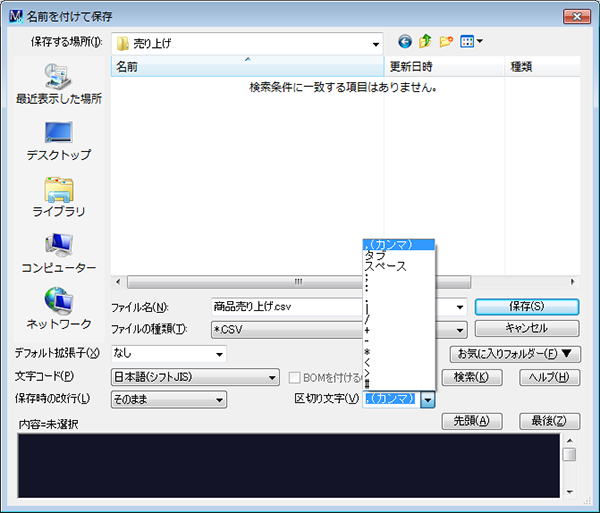Viewport: 600px width, 513px height.
Task: Click the Back navigation arrow icon
Action: click(x=405, y=42)
